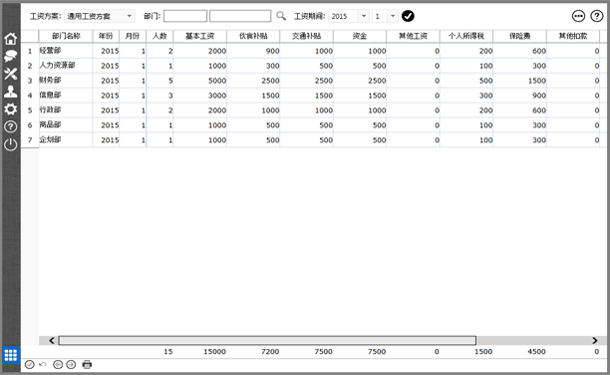Click the 人数 column header

click(x=160, y=36)
